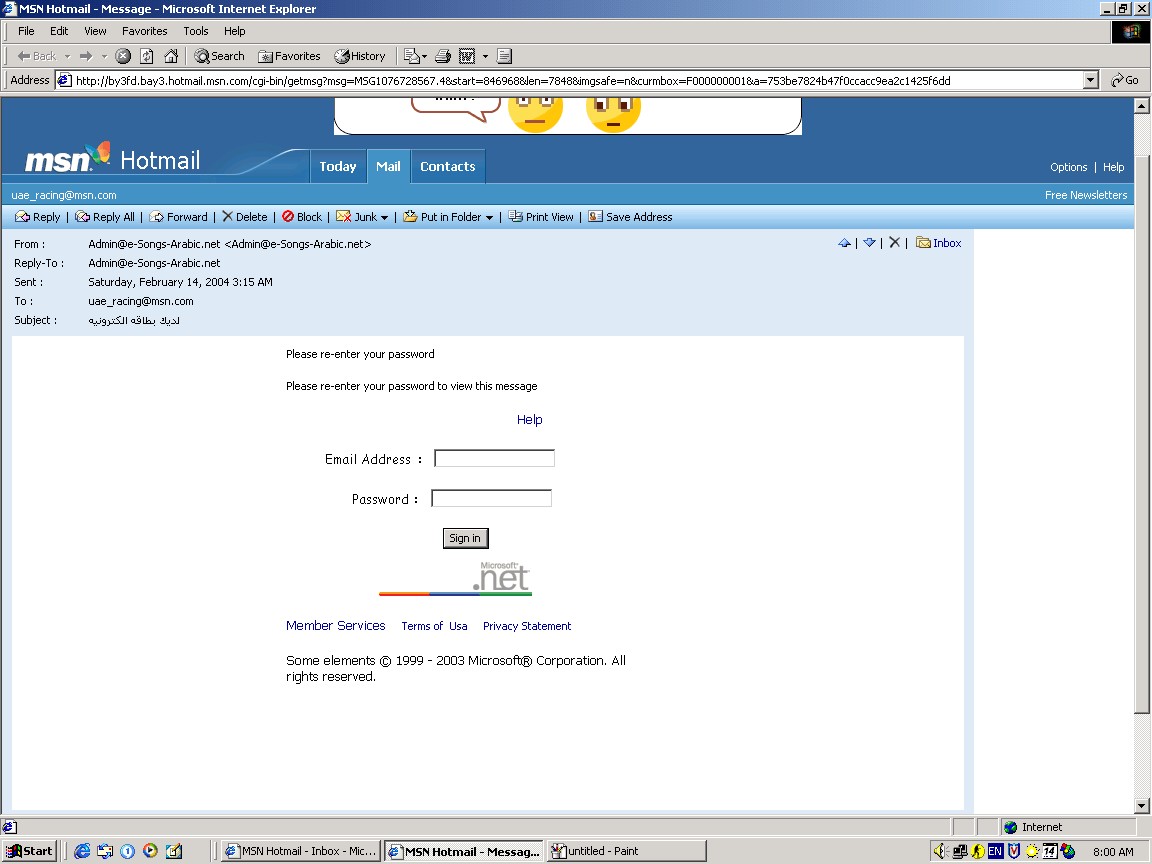Forward this message
Viewport: 1152px width, 864px height.
(179, 217)
